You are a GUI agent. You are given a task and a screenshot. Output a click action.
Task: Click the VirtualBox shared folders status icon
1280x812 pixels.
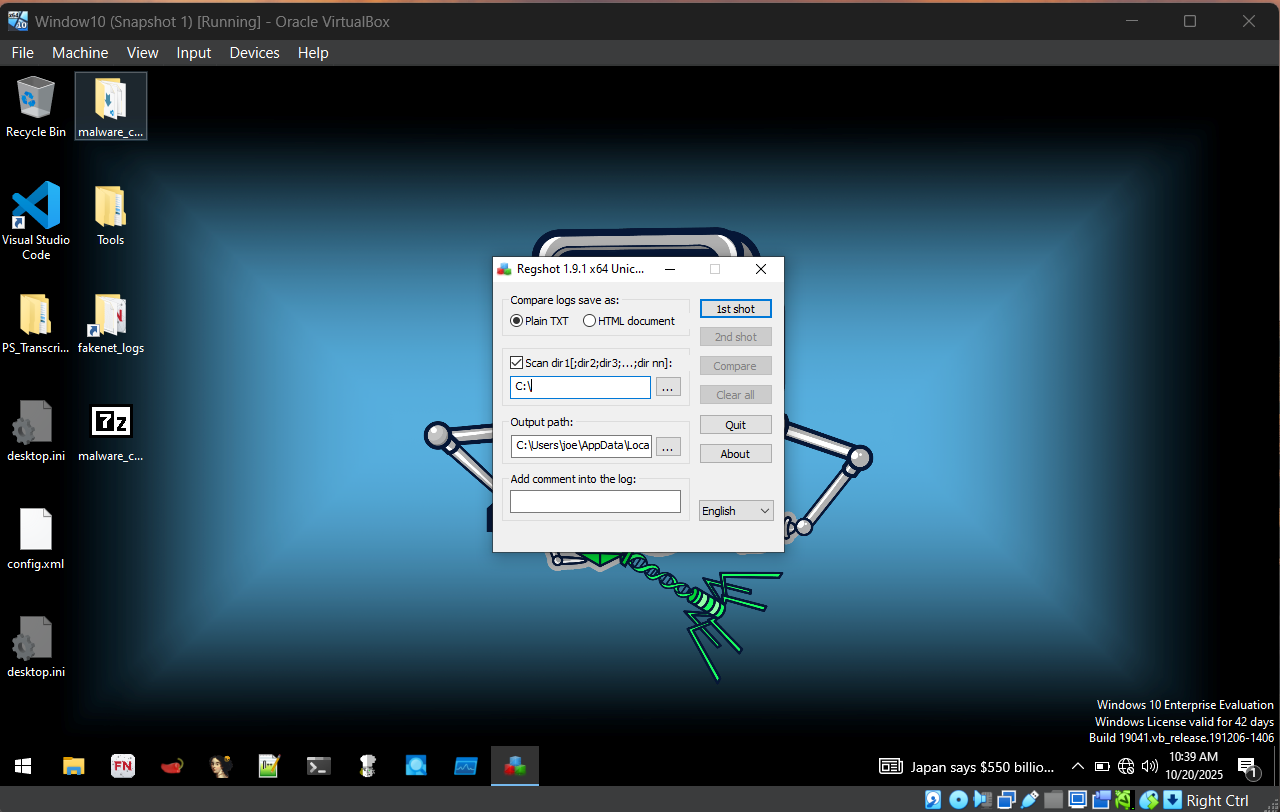(1053, 800)
